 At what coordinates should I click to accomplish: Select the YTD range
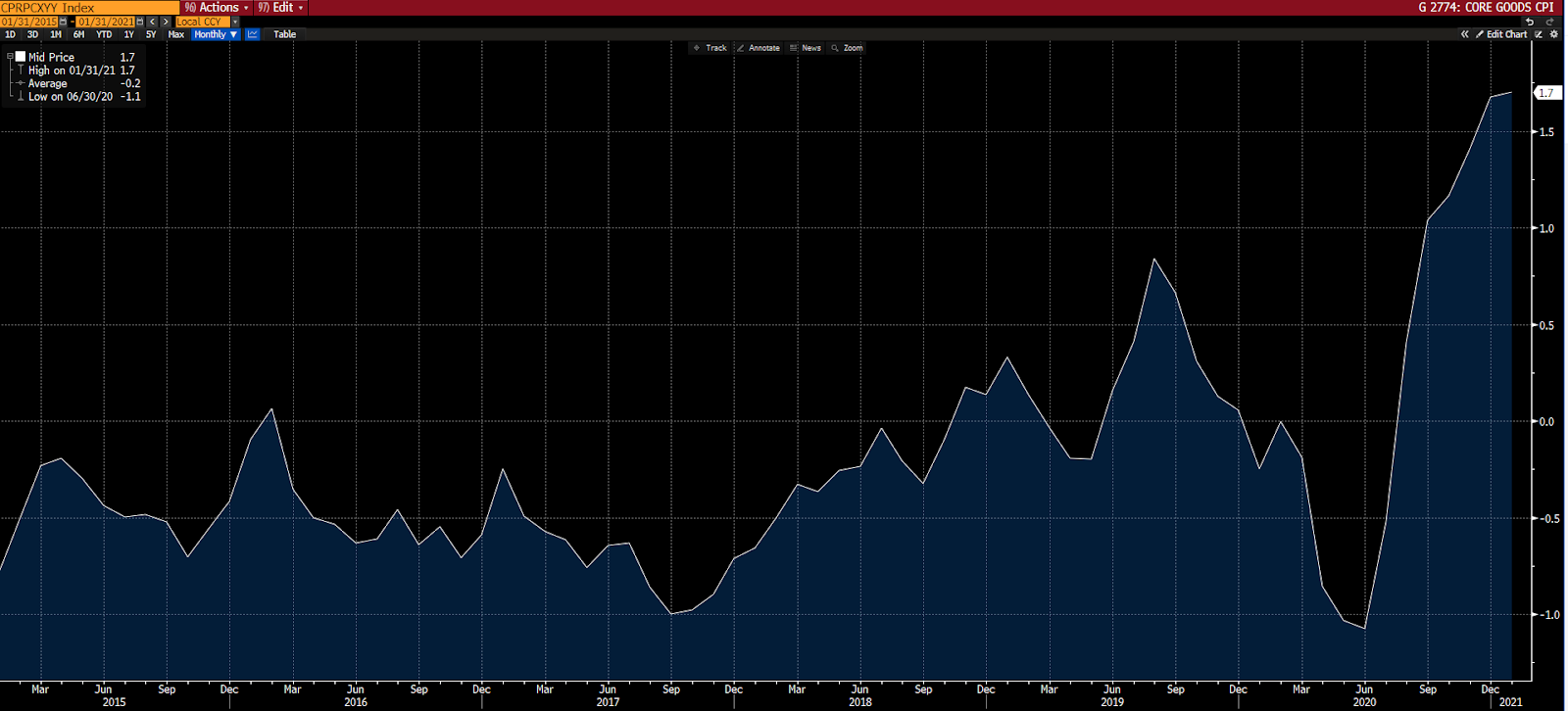click(x=104, y=34)
